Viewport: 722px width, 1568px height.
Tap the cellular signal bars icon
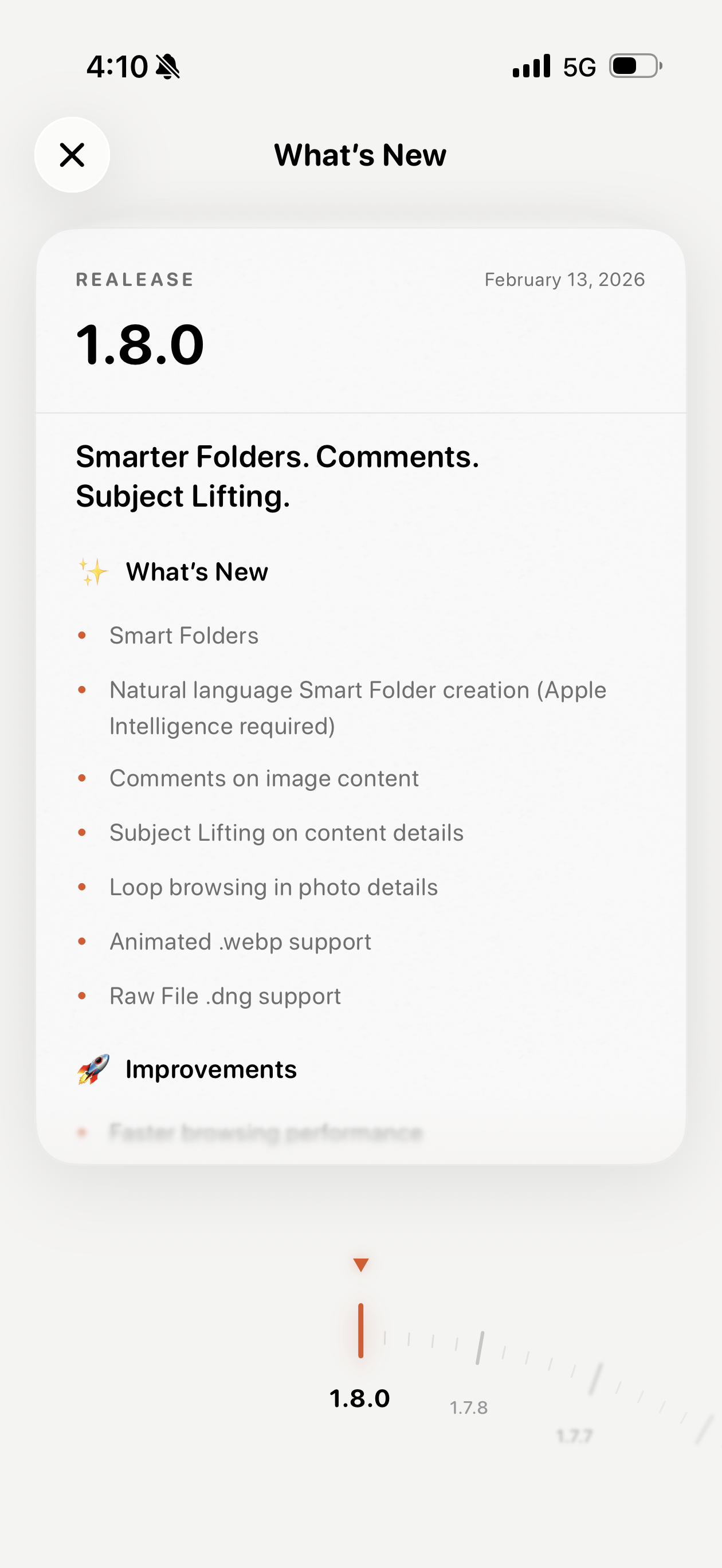tap(531, 66)
